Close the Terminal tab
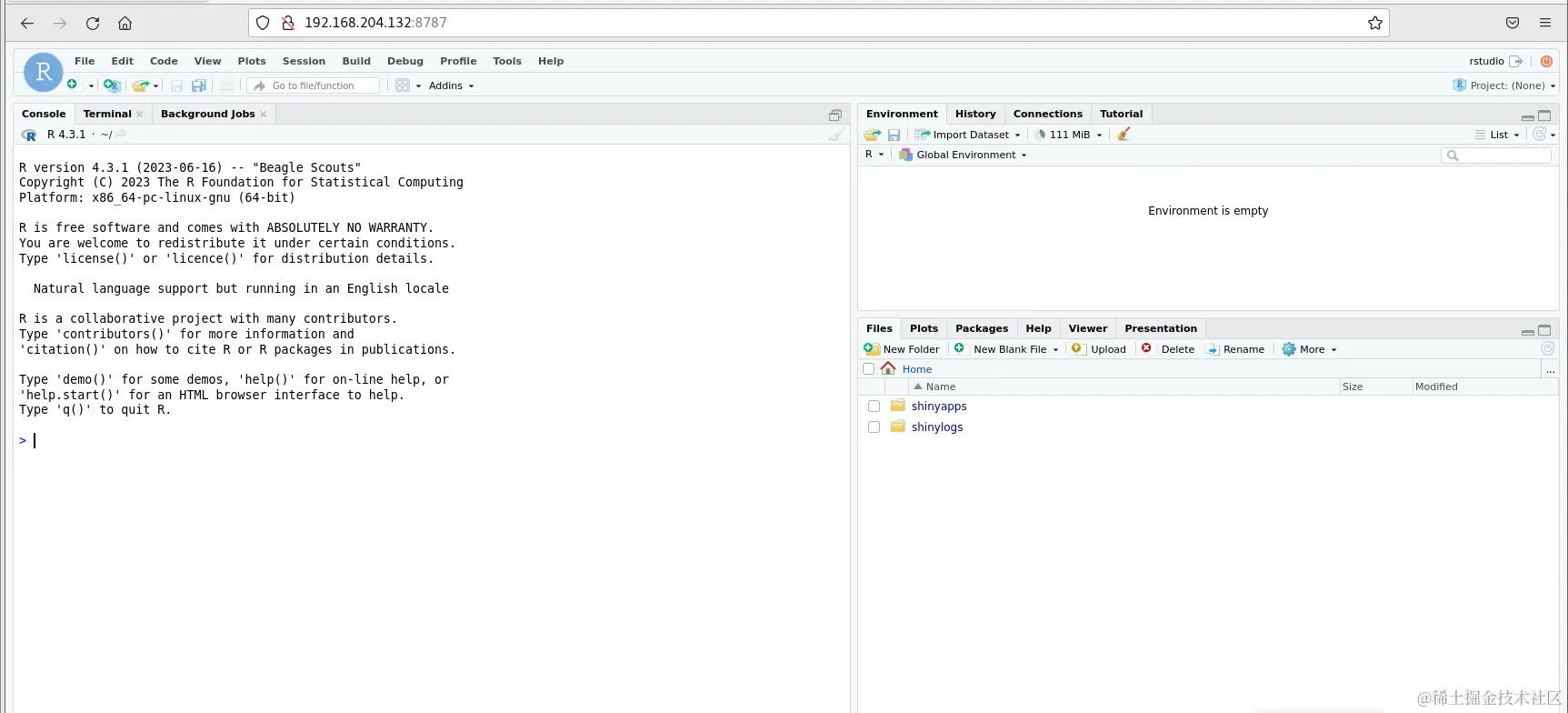Screen dimensions: 1568x713 pyautogui.click(x=139, y=115)
